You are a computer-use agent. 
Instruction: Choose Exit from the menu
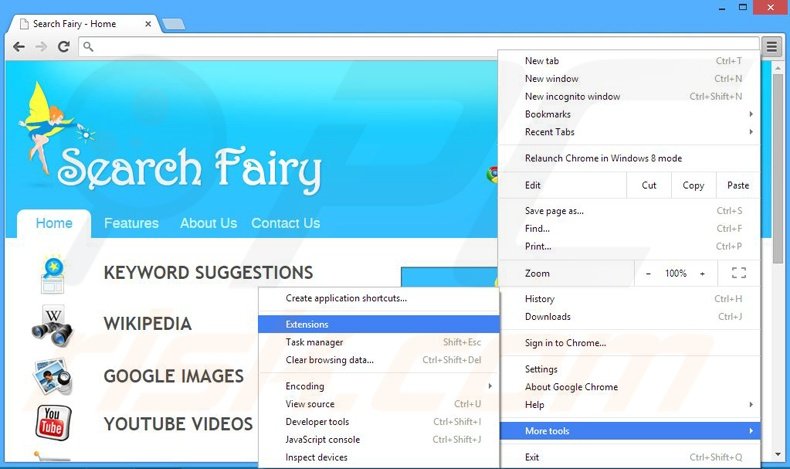coord(629,457)
